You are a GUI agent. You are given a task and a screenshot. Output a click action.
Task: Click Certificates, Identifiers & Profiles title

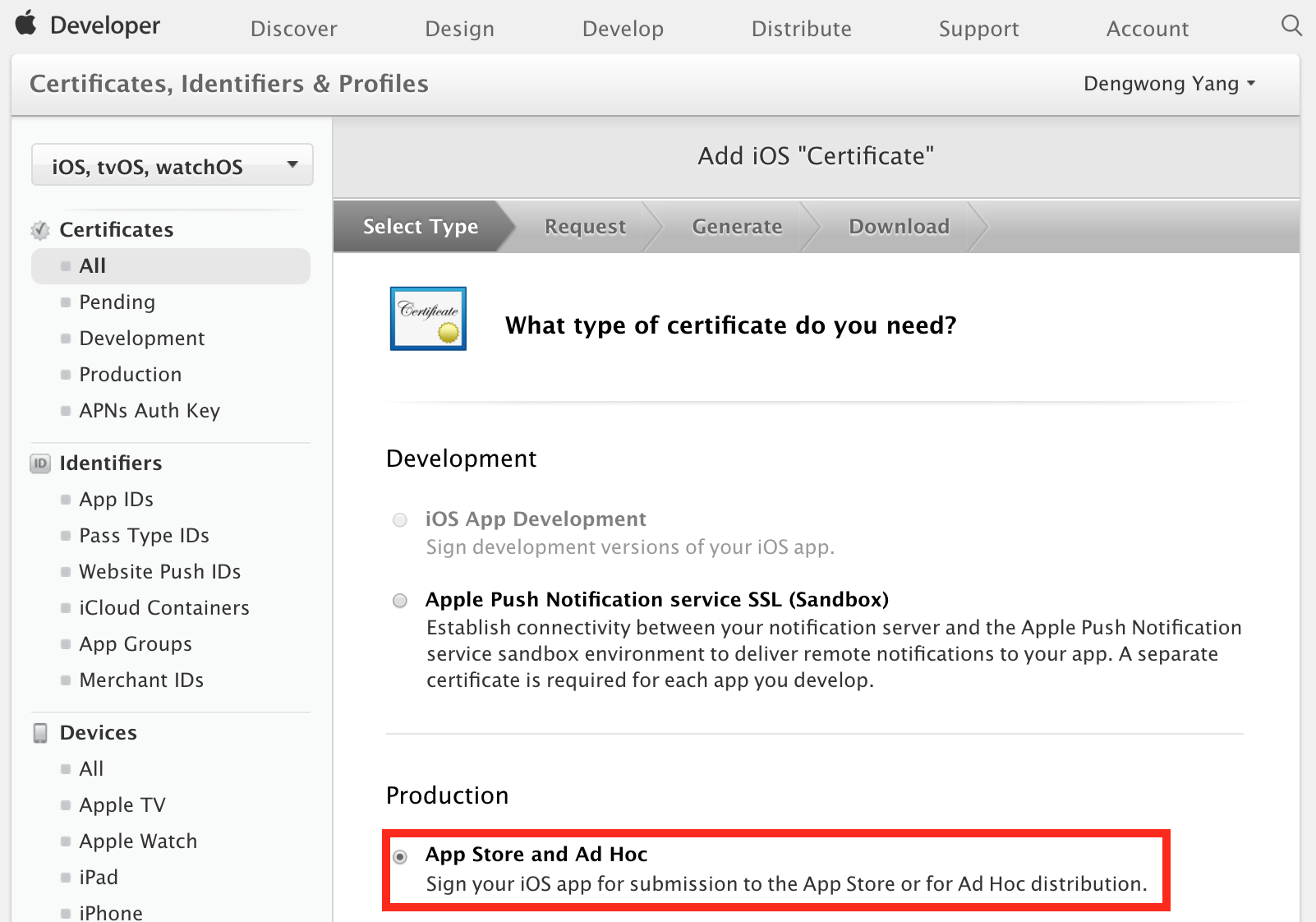[229, 84]
